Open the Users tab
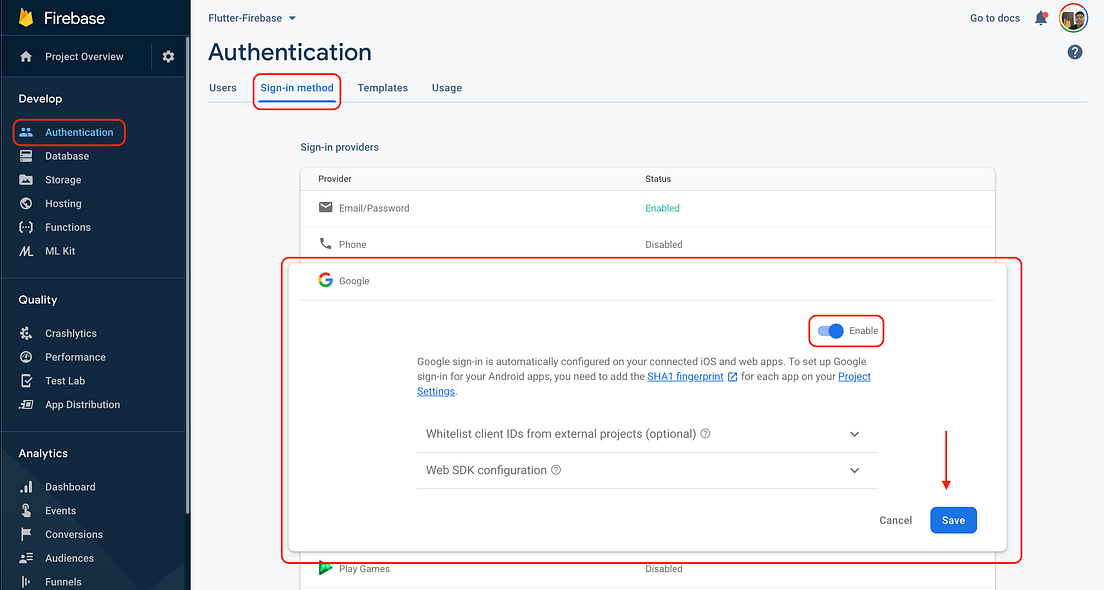 [223, 87]
